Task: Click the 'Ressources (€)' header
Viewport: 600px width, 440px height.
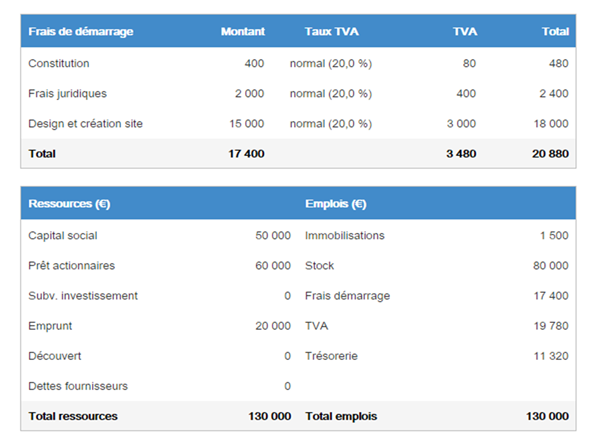Action: [69, 204]
